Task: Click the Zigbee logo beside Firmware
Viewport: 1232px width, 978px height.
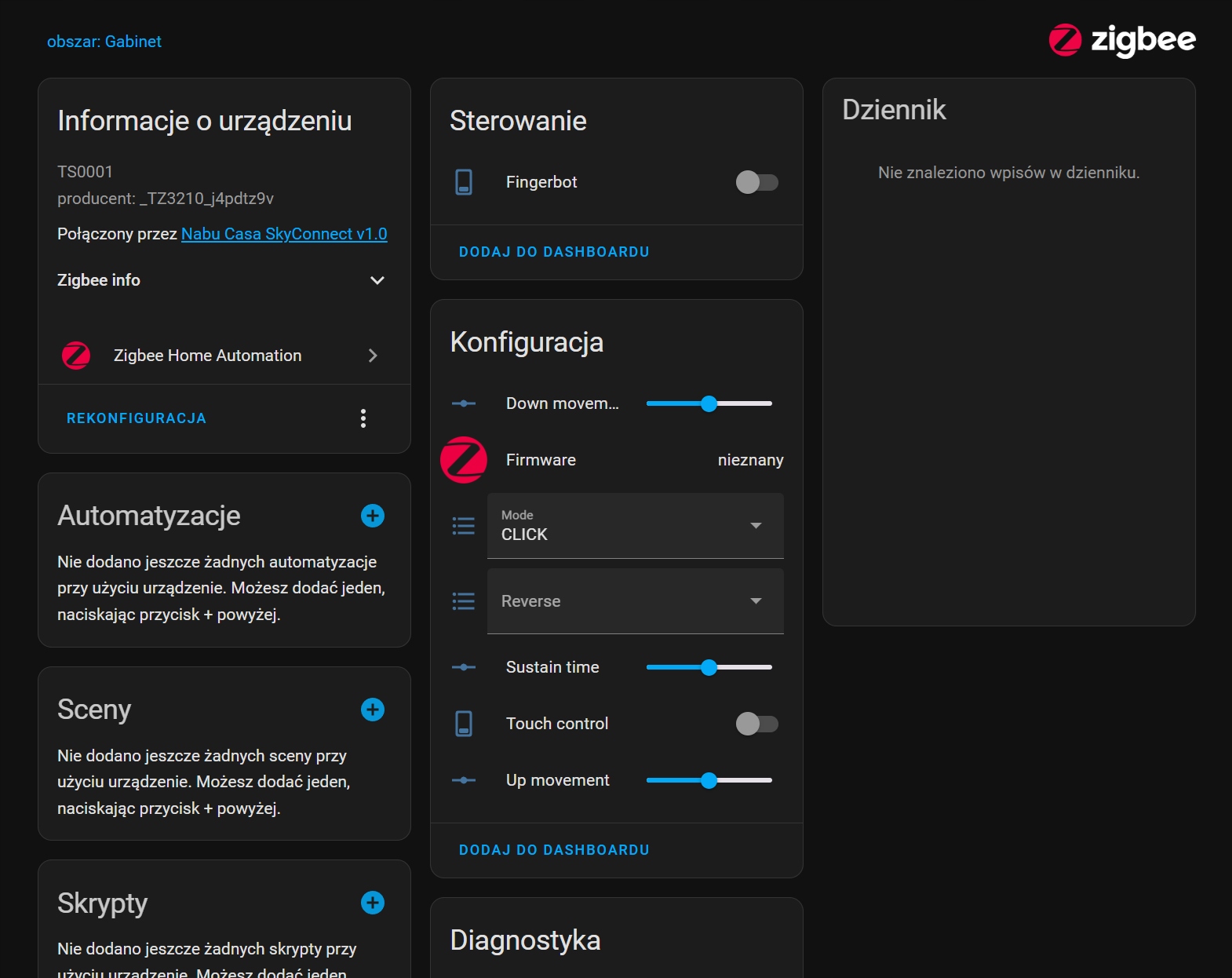Action: [464, 460]
